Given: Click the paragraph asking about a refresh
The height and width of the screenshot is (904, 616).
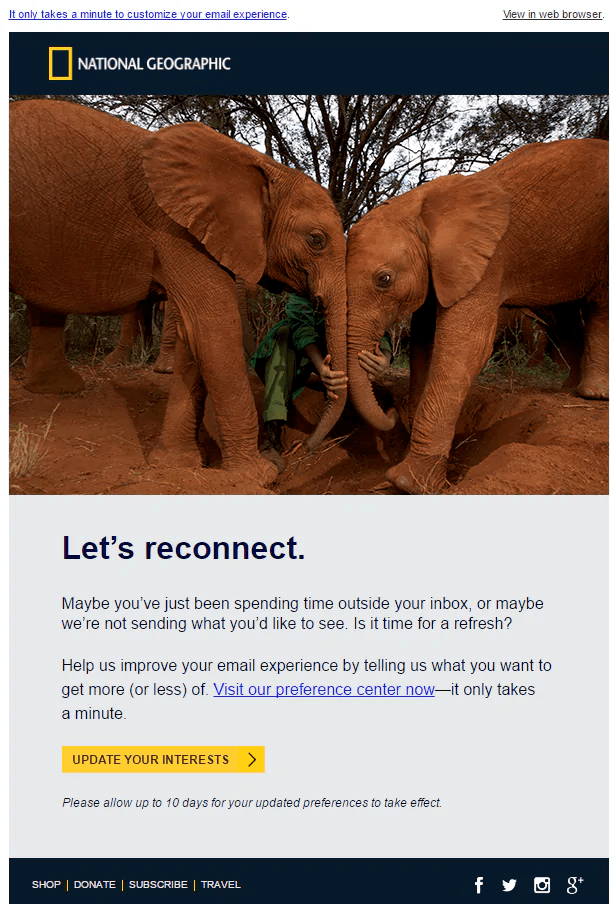Looking at the screenshot, I should coord(302,613).
